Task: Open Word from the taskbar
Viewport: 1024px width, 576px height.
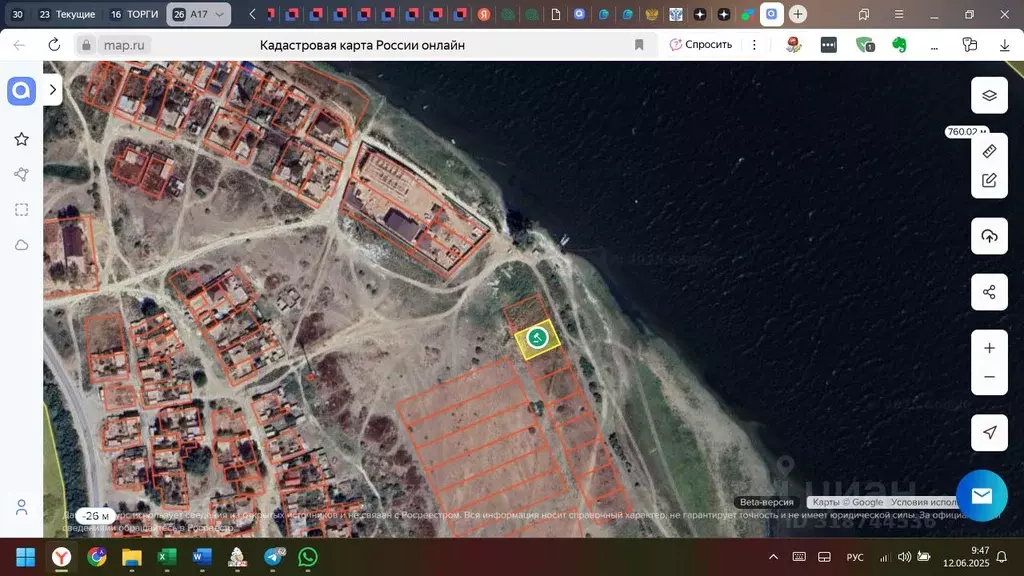Action: (202, 557)
